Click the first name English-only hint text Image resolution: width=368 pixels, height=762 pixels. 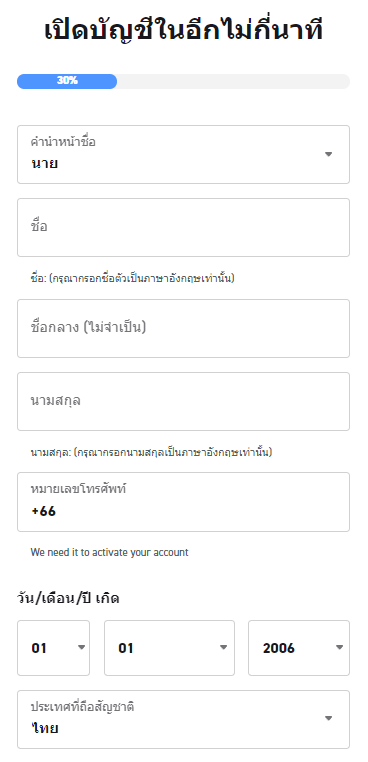click(132, 279)
